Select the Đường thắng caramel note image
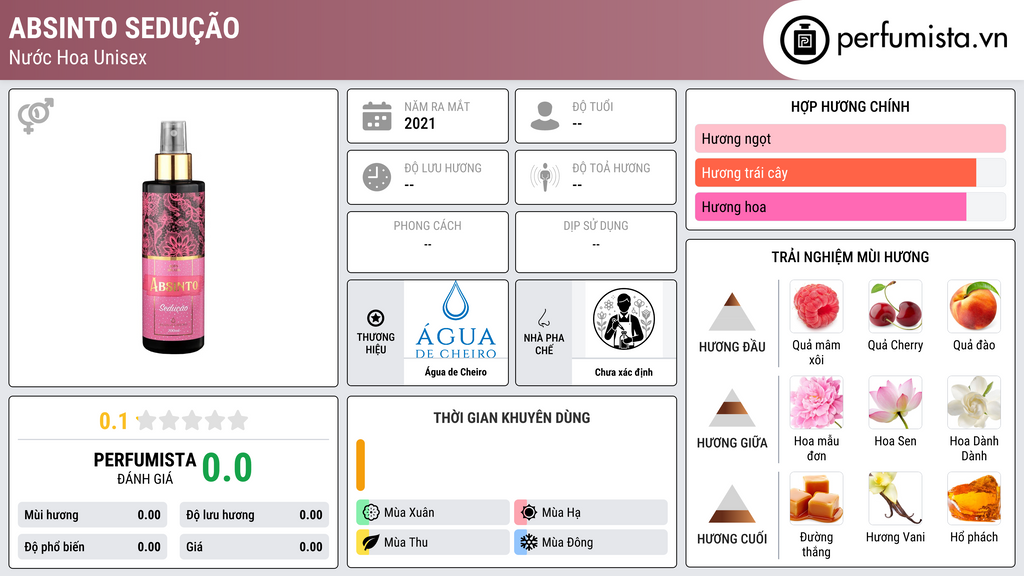 click(x=816, y=499)
